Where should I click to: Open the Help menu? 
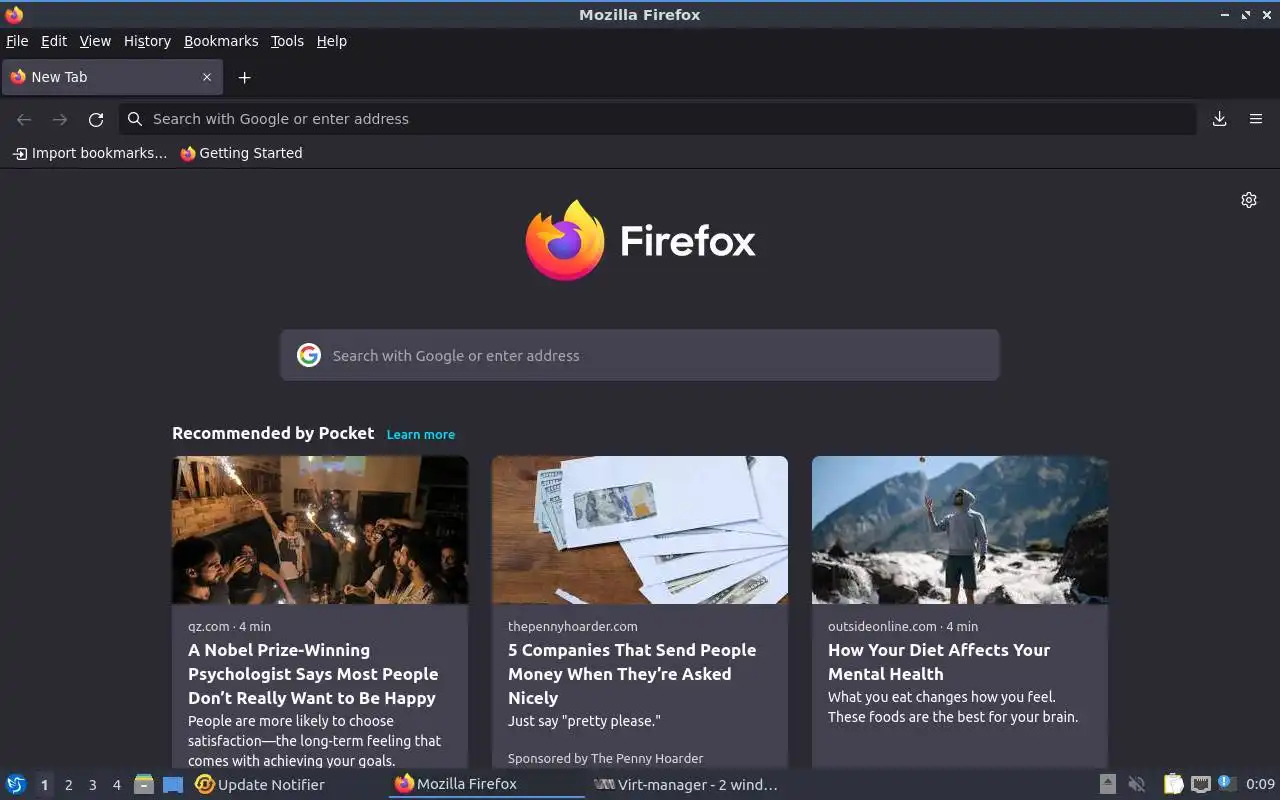pyautogui.click(x=331, y=41)
